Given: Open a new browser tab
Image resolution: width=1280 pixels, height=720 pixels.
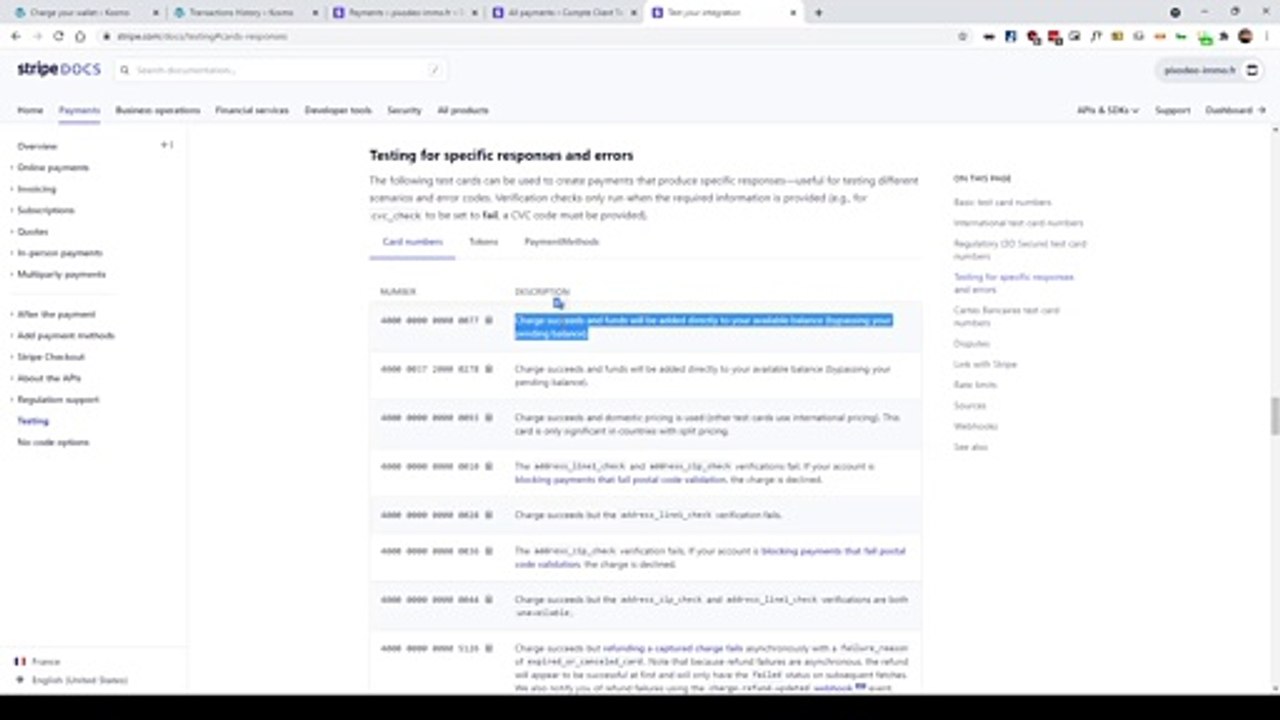Looking at the screenshot, I should tap(818, 12).
